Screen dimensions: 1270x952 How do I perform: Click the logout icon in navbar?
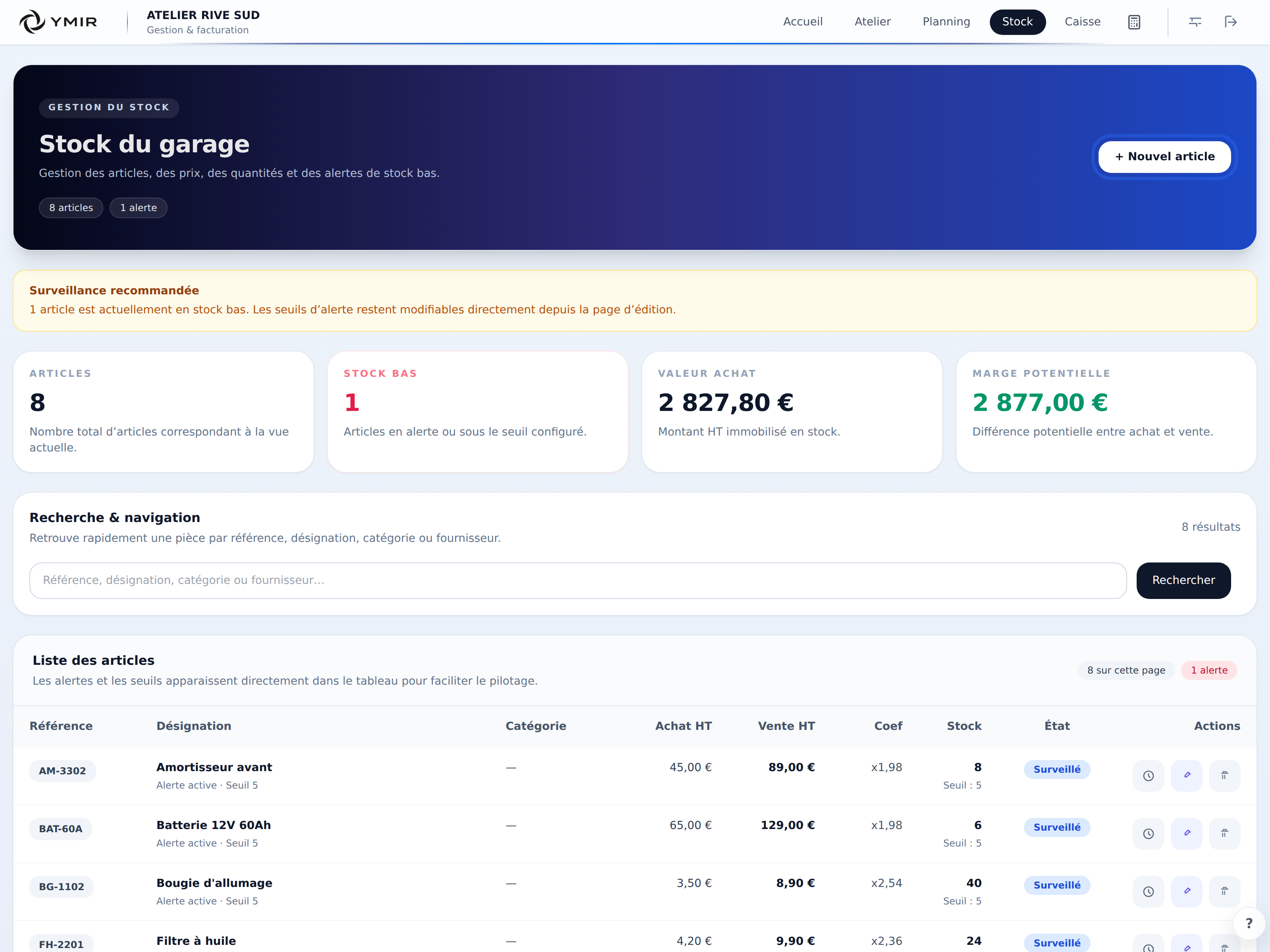(1230, 22)
